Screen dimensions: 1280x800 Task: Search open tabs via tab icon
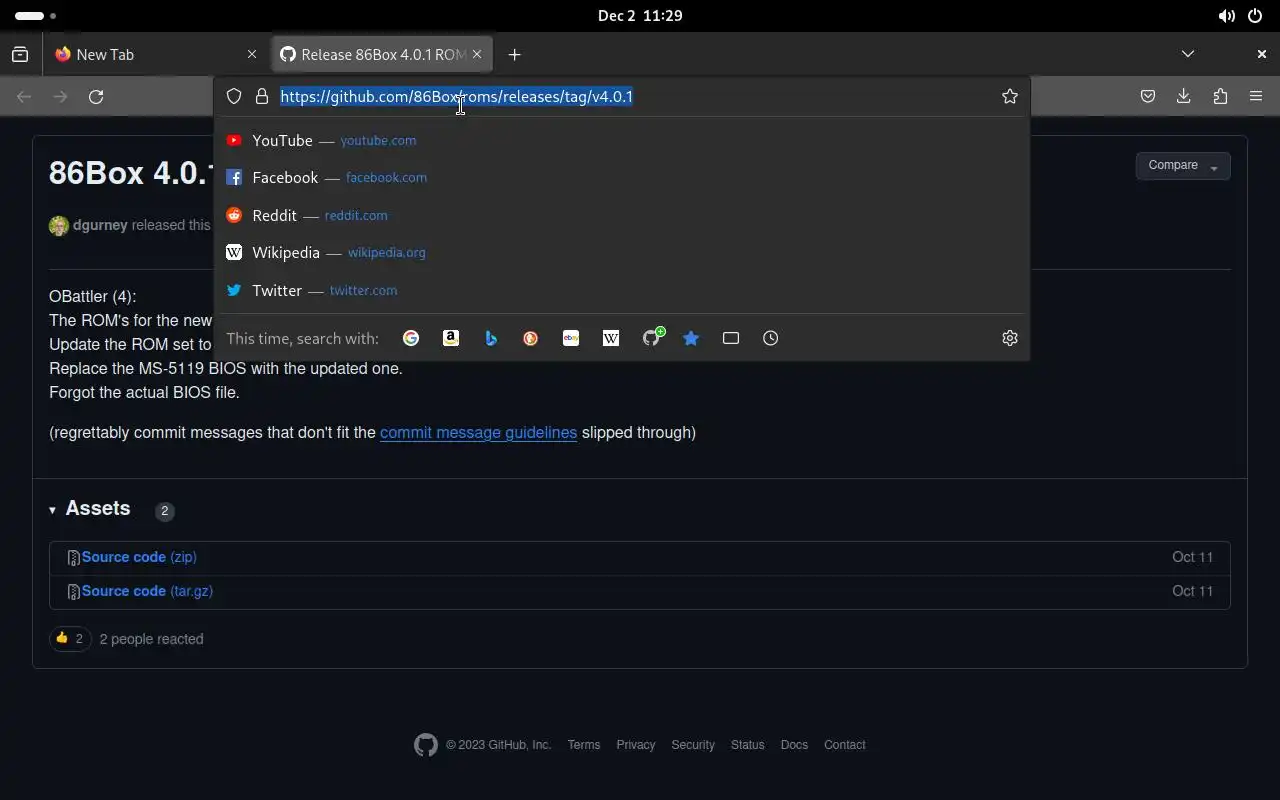(x=731, y=338)
